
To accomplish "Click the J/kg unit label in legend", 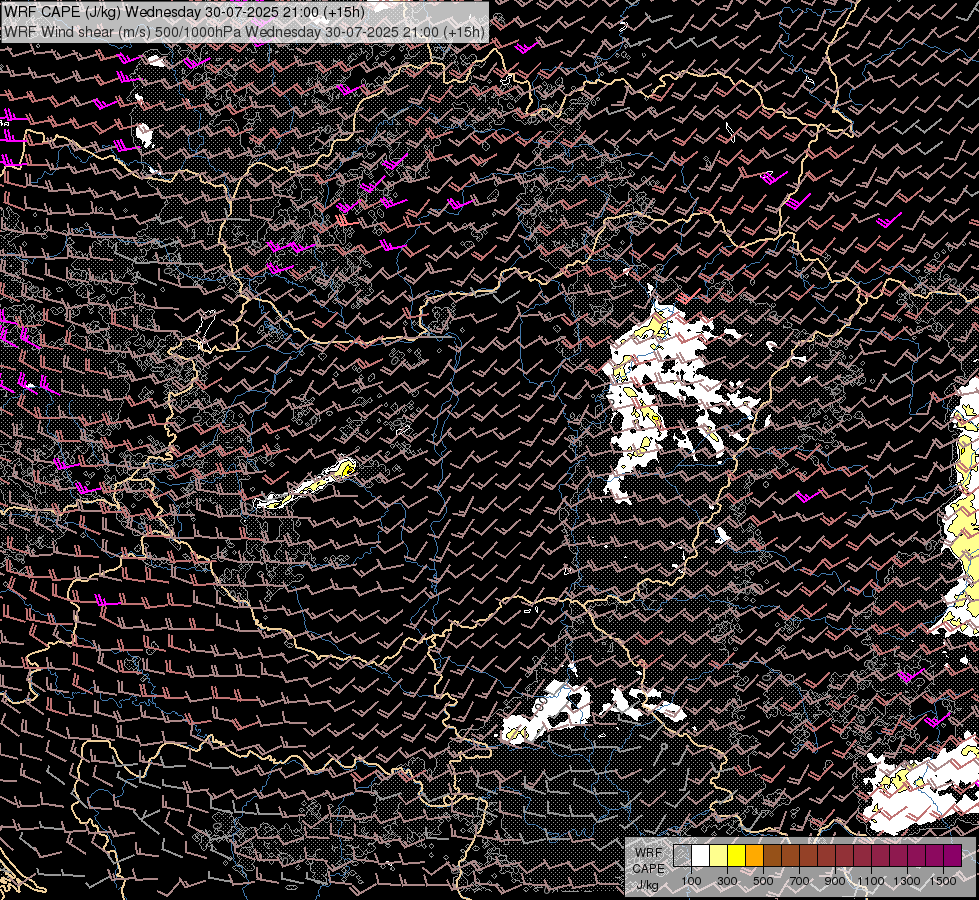I will point(648,885).
